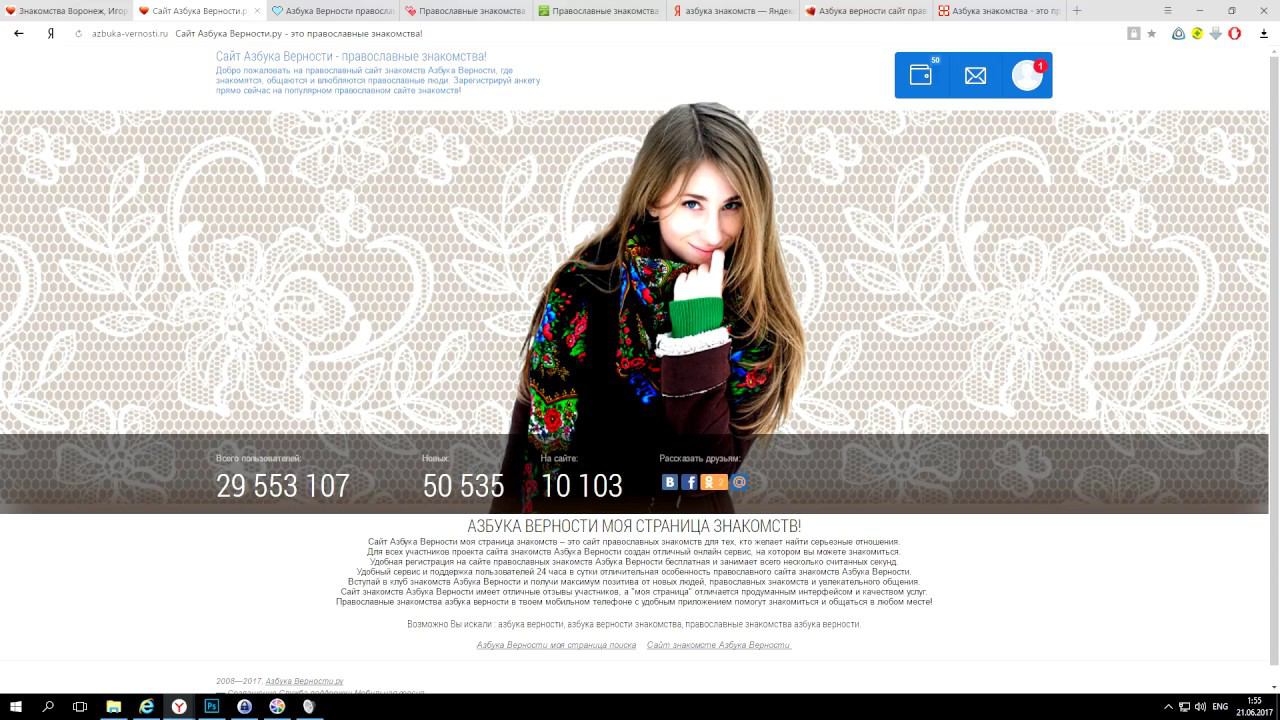Image resolution: width=1280 pixels, height=720 pixels.
Task: Share via the VKontakte icon
Action: [670, 482]
